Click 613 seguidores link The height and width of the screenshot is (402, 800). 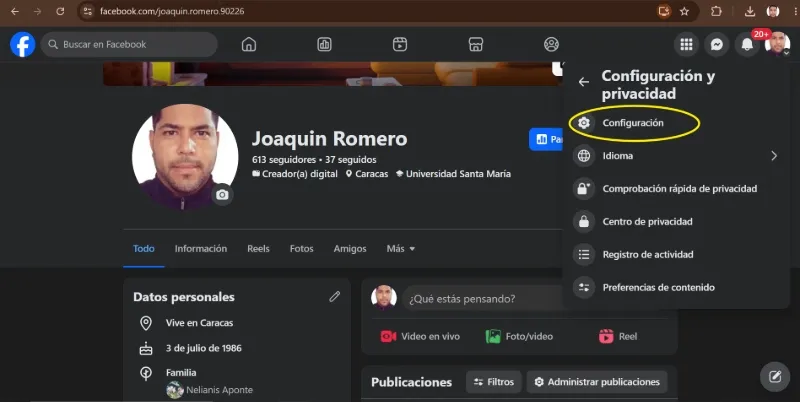(x=284, y=160)
